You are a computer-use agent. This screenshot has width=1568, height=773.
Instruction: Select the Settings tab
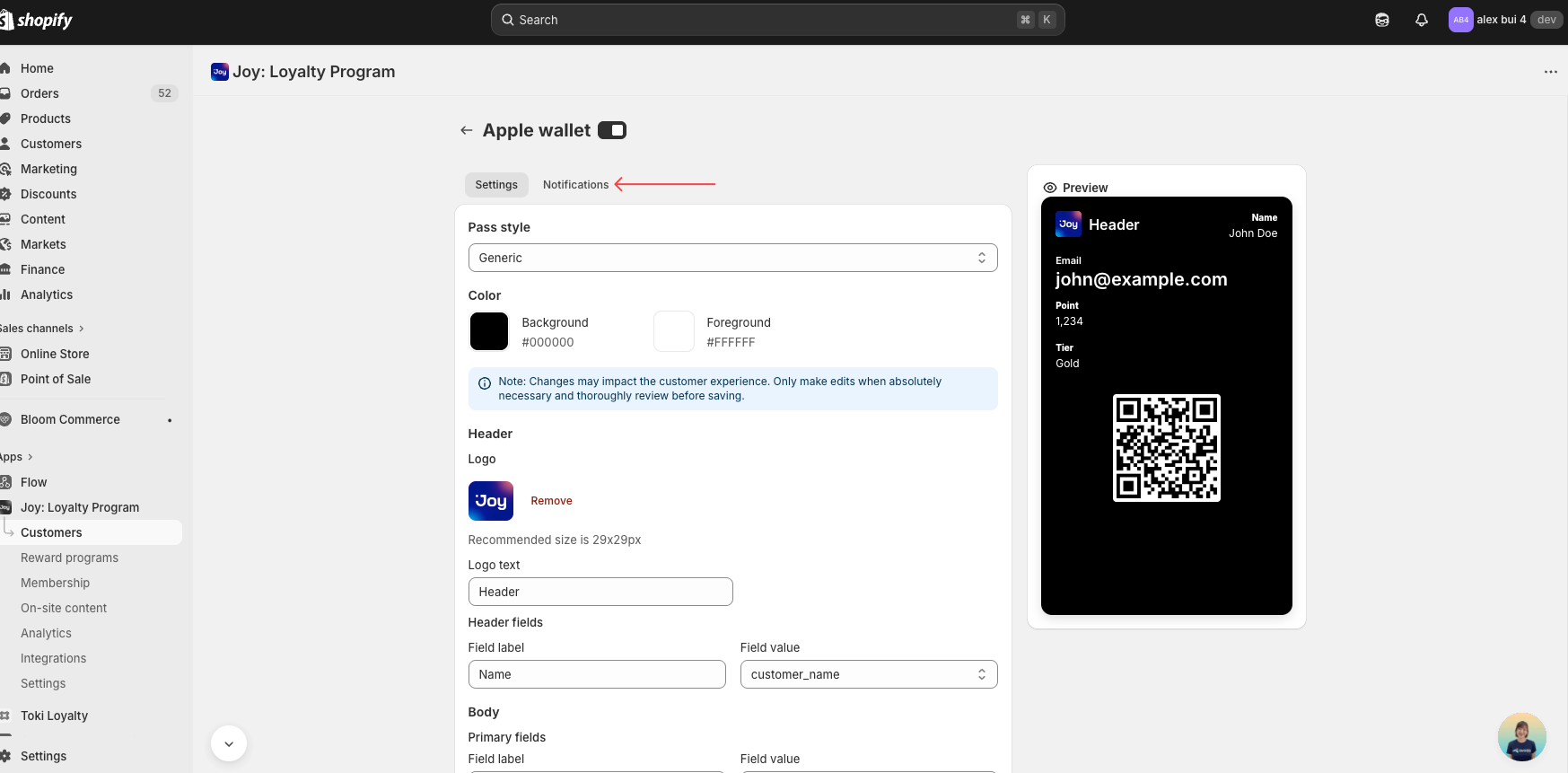point(496,185)
